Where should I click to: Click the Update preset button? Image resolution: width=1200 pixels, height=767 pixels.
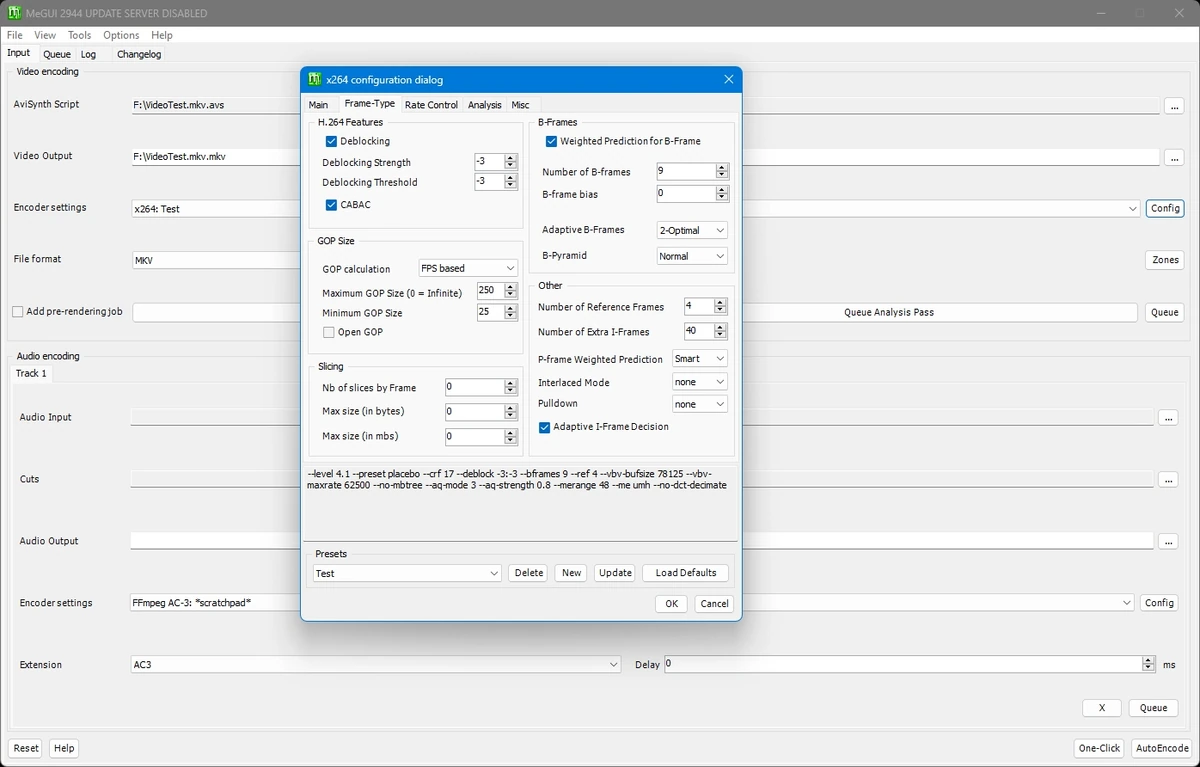pos(615,573)
